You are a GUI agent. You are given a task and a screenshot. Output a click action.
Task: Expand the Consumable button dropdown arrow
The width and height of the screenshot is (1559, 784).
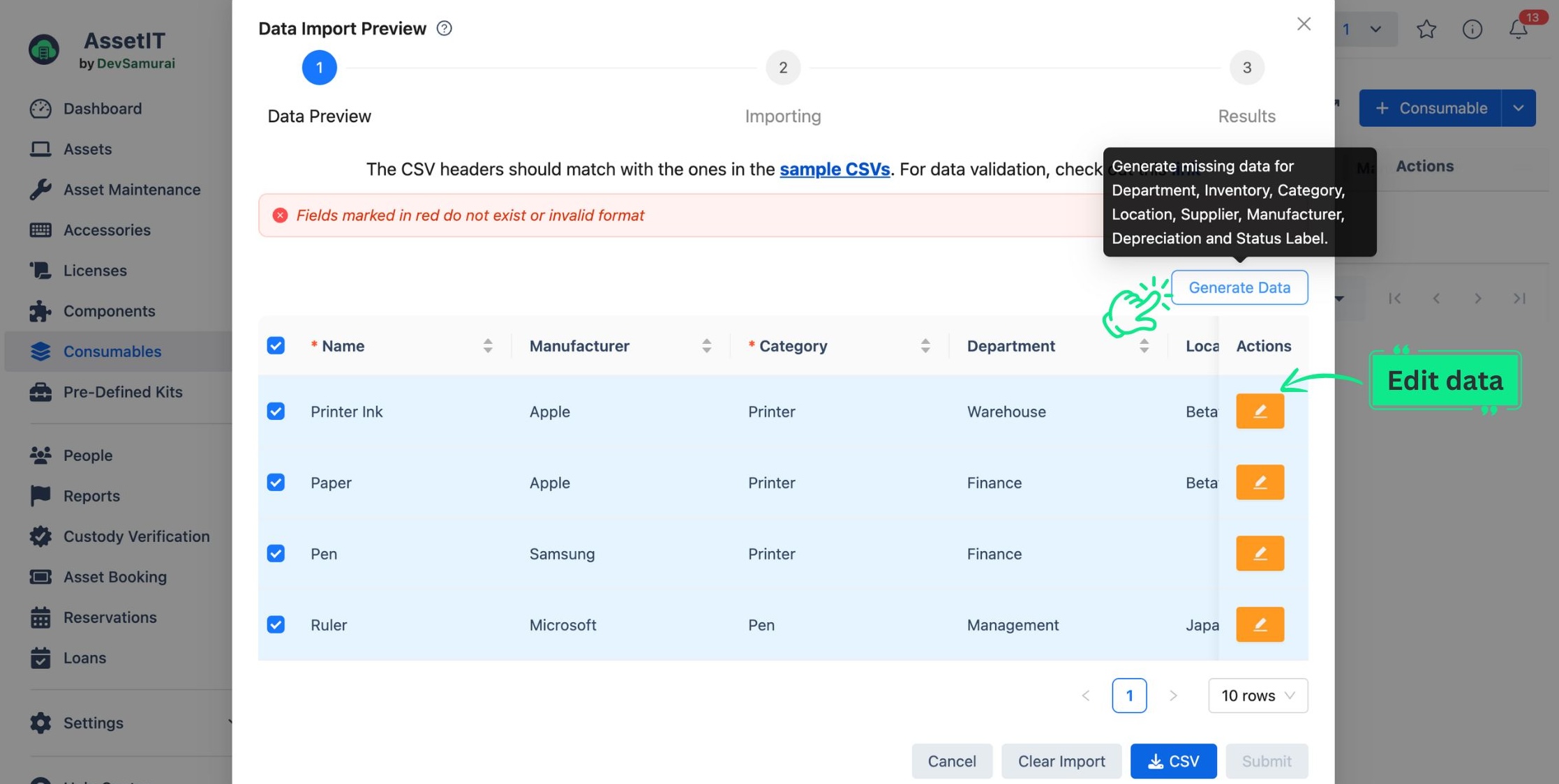pyautogui.click(x=1518, y=108)
